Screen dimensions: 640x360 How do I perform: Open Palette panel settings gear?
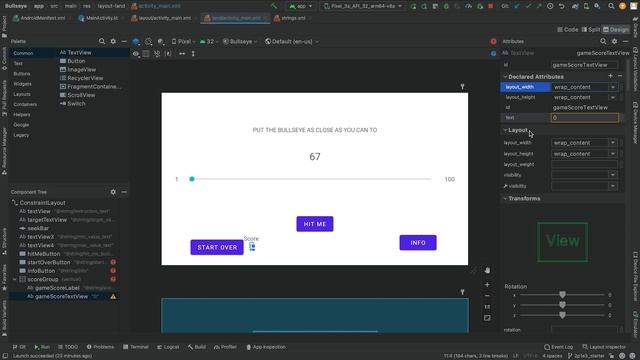point(113,41)
